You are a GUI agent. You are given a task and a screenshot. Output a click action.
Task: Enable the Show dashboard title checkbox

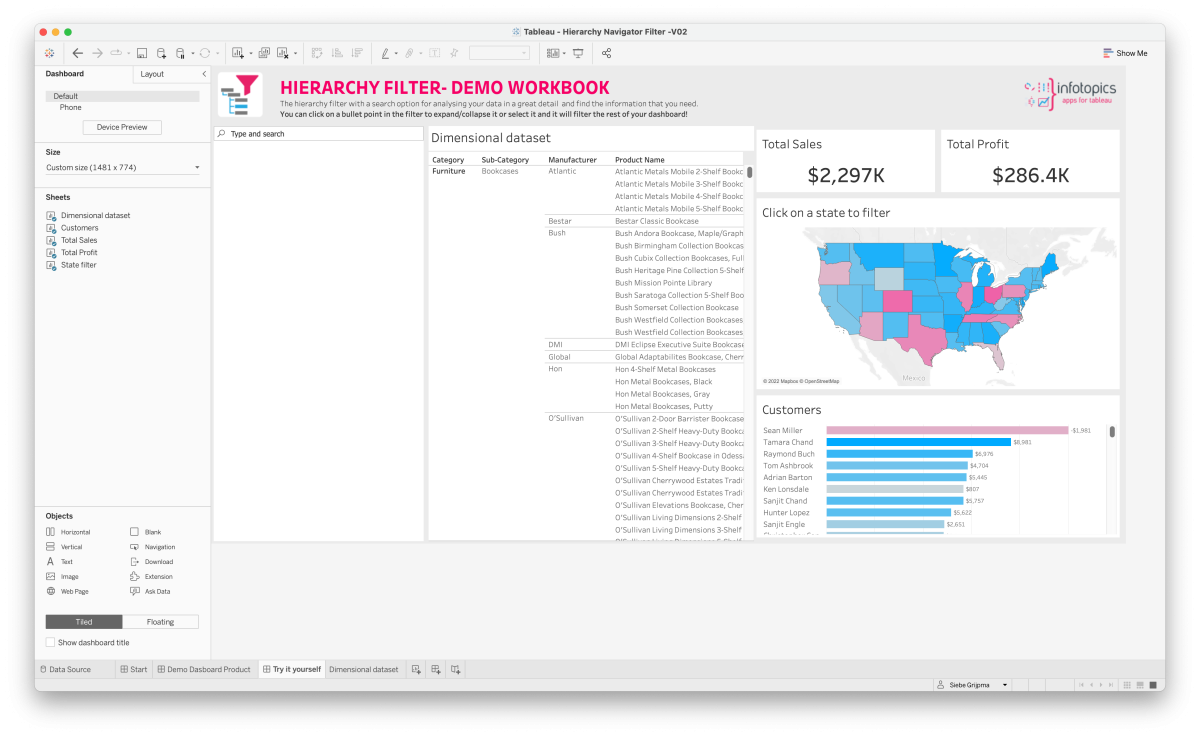pos(48,641)
